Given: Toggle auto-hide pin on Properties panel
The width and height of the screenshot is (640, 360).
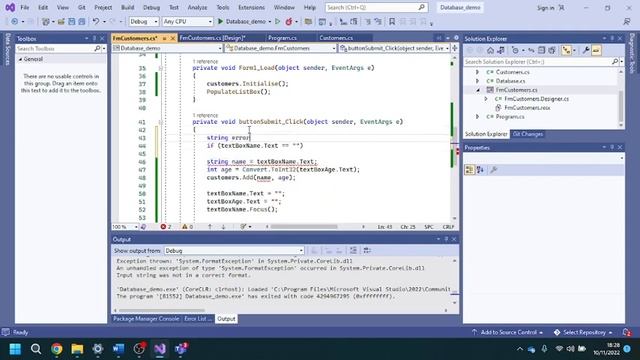Looking at the screenshot, I should 612,147.
